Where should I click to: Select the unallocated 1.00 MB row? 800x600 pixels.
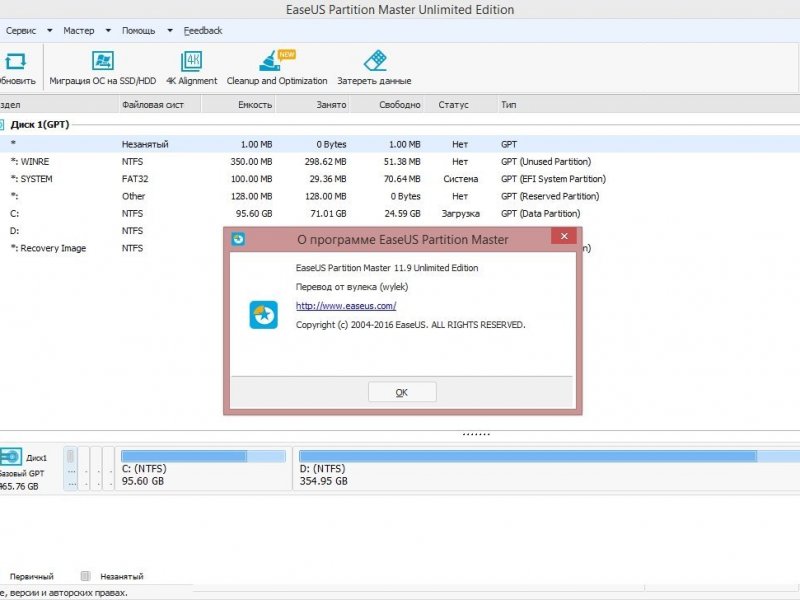[400, 144]
